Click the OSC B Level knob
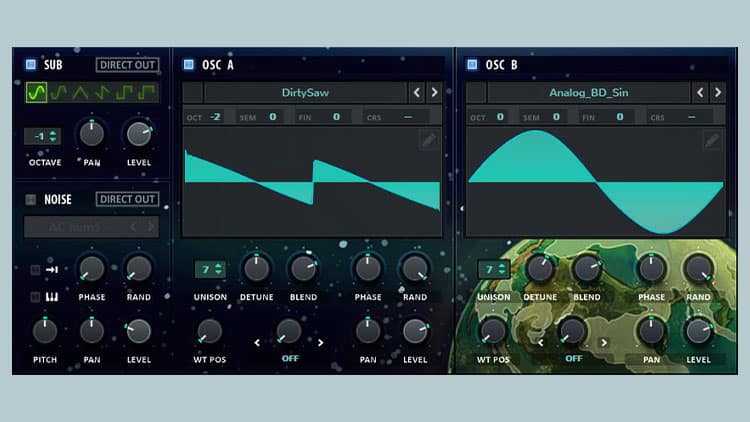The image size is (750, 422). [x=698, y=331]
